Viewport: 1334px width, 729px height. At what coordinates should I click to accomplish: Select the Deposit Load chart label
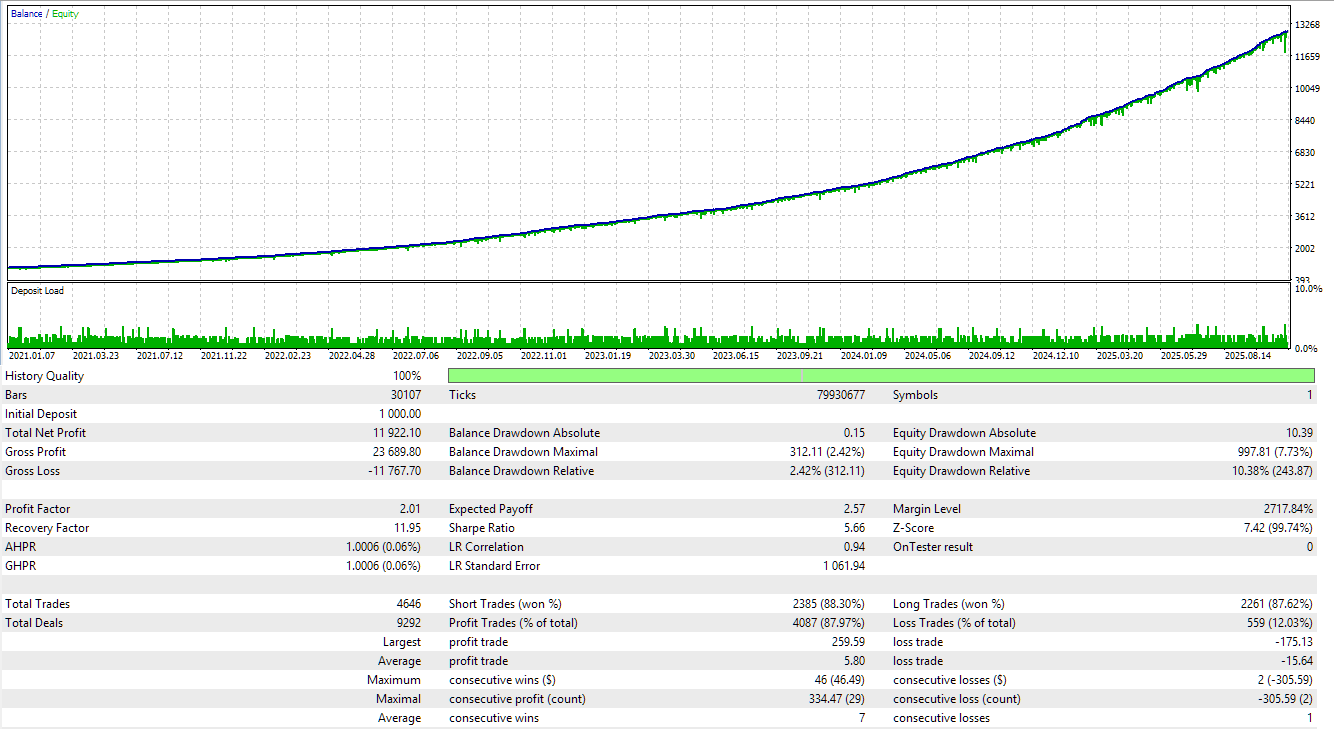(x=37, y=291)
